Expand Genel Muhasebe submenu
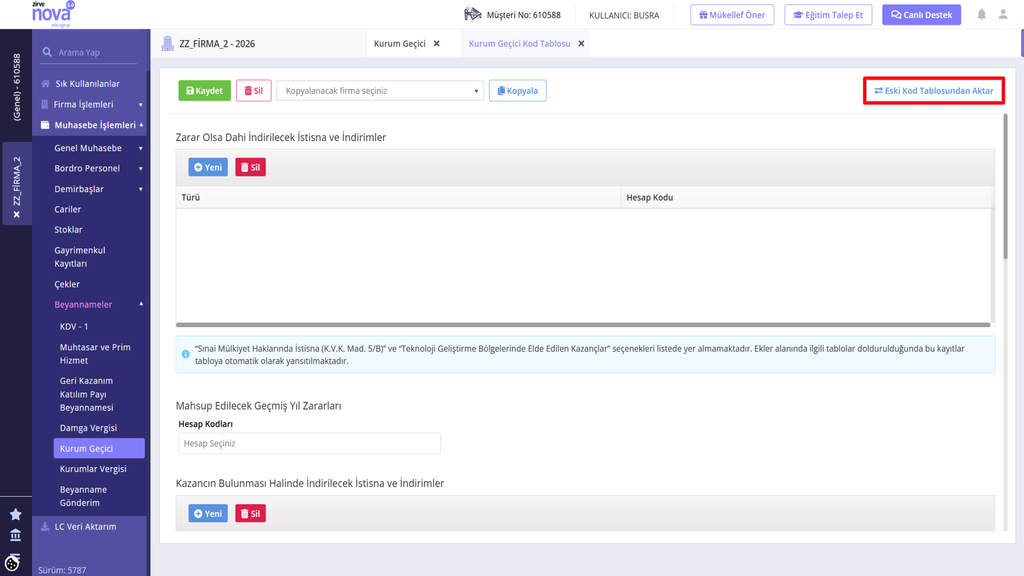1024x576 pixels. (x=140, y=148)
